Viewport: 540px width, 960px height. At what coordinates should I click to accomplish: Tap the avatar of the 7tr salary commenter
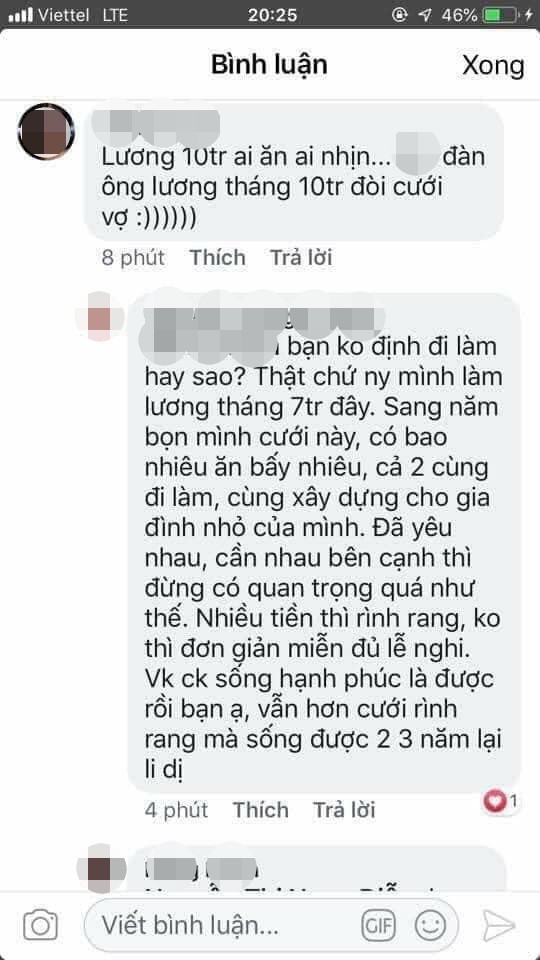99,317
